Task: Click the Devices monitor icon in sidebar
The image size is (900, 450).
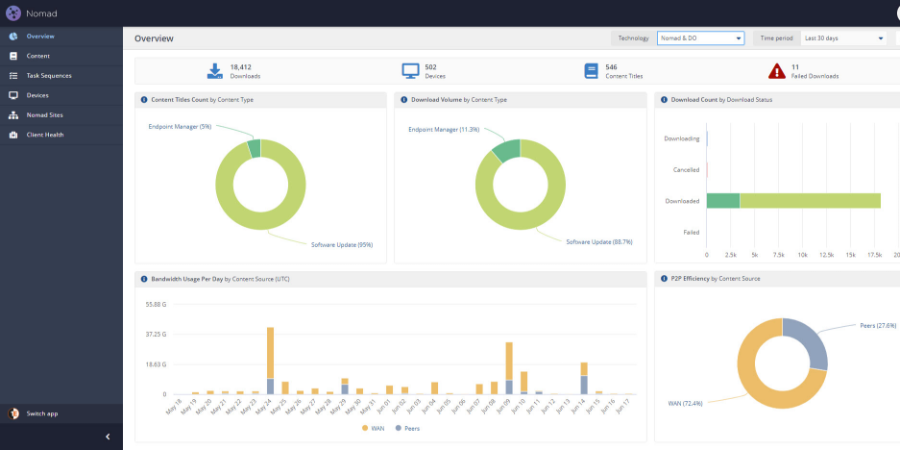Action: coord(13,95)
